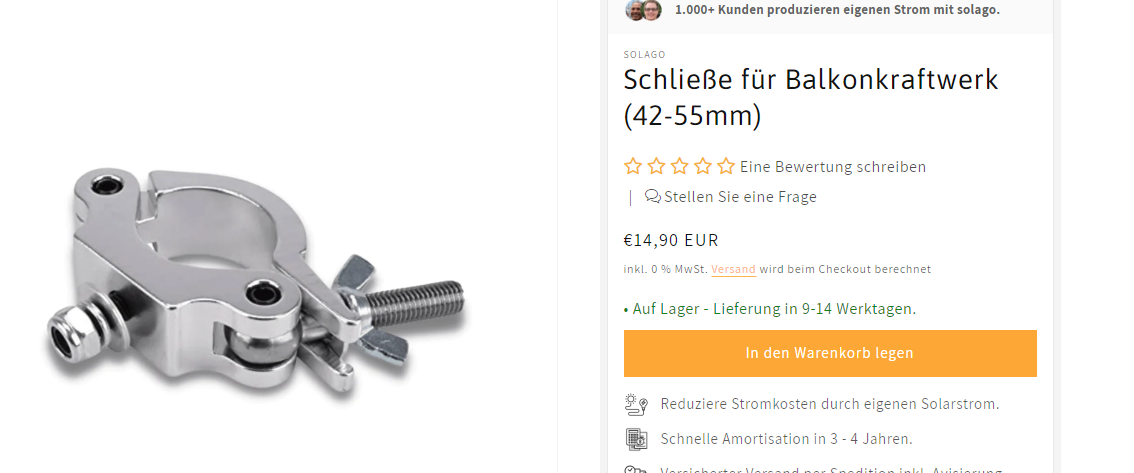Rate with the fourth star
Viewport: 1134px width, 473px height.
click(703, 166)
